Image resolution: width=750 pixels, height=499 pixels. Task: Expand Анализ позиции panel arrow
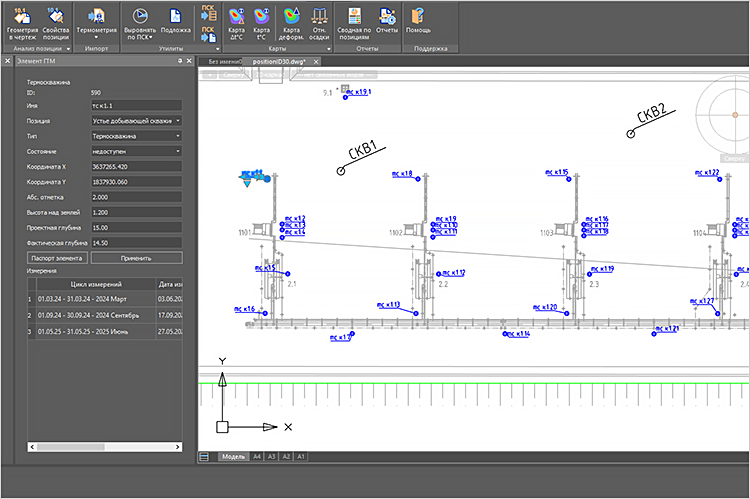point(68,49)
